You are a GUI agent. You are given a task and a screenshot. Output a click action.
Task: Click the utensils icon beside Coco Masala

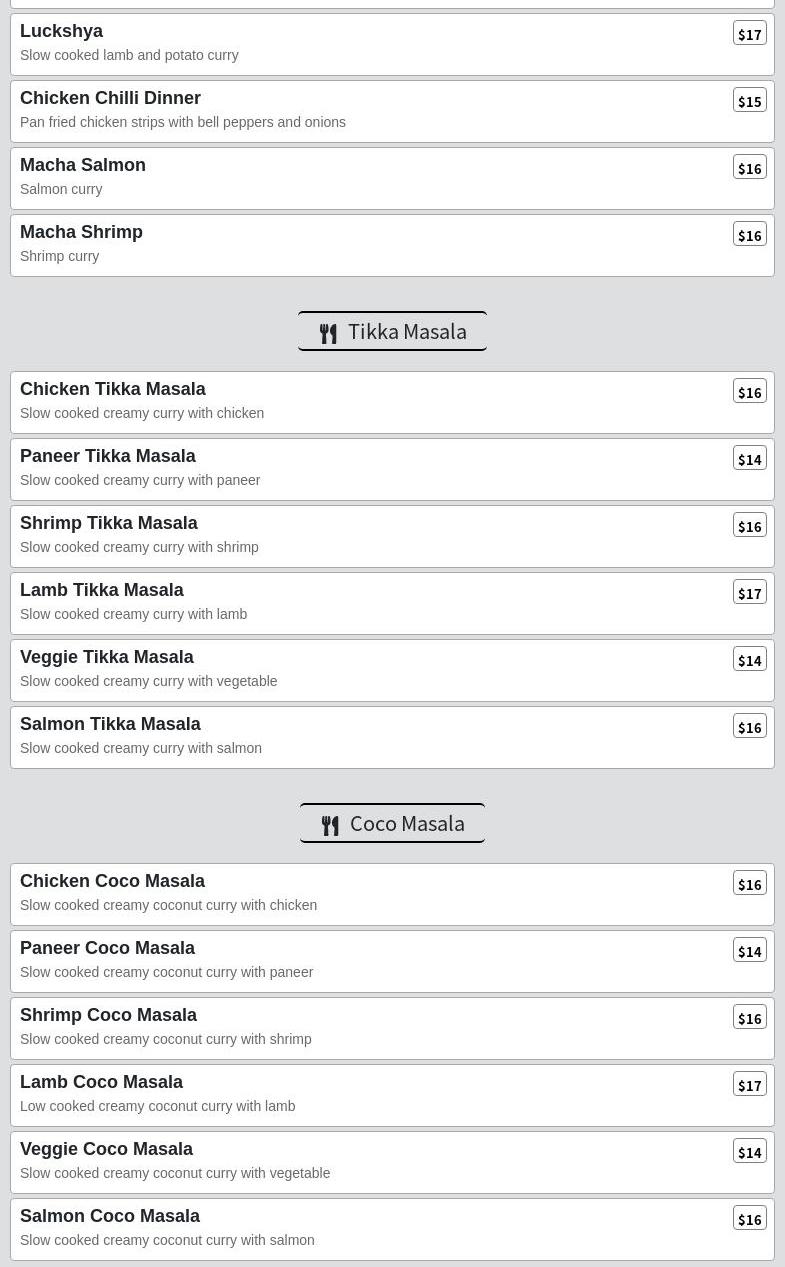tap(330, 825)
